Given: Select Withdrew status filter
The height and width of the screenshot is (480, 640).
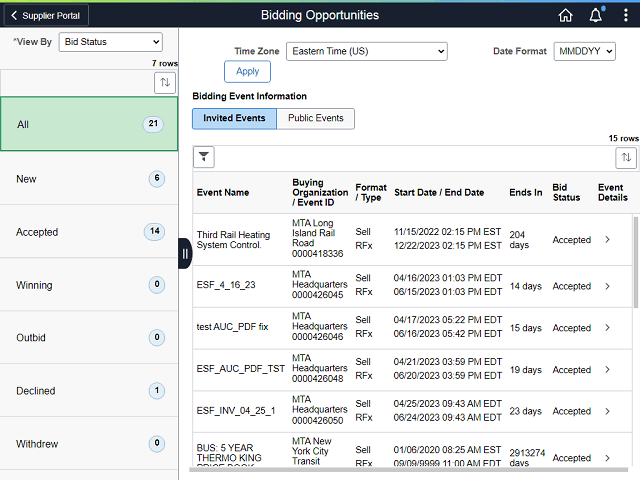Looking at the screenshot, I should (89, 443).
